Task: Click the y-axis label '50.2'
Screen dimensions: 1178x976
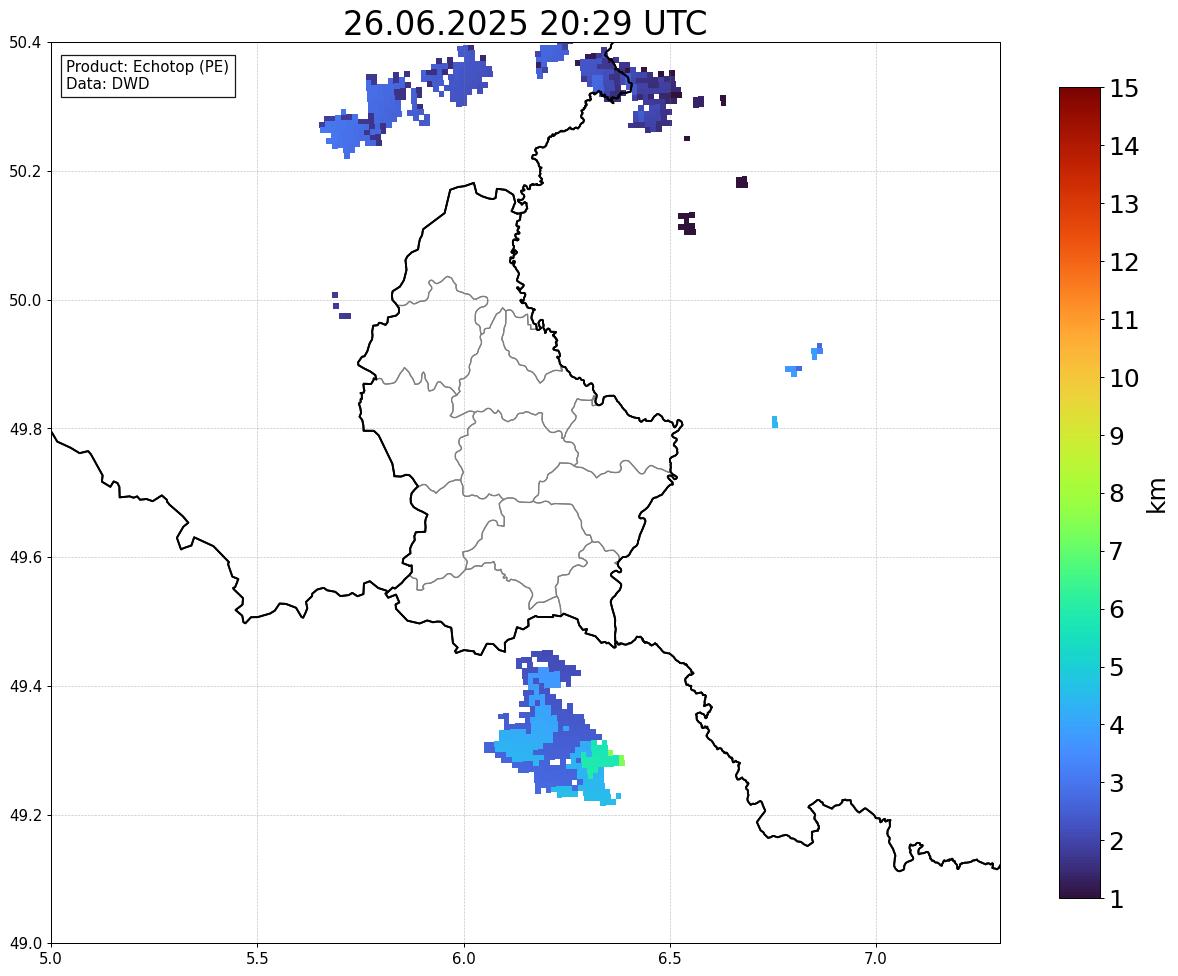Action: [25, 171]
